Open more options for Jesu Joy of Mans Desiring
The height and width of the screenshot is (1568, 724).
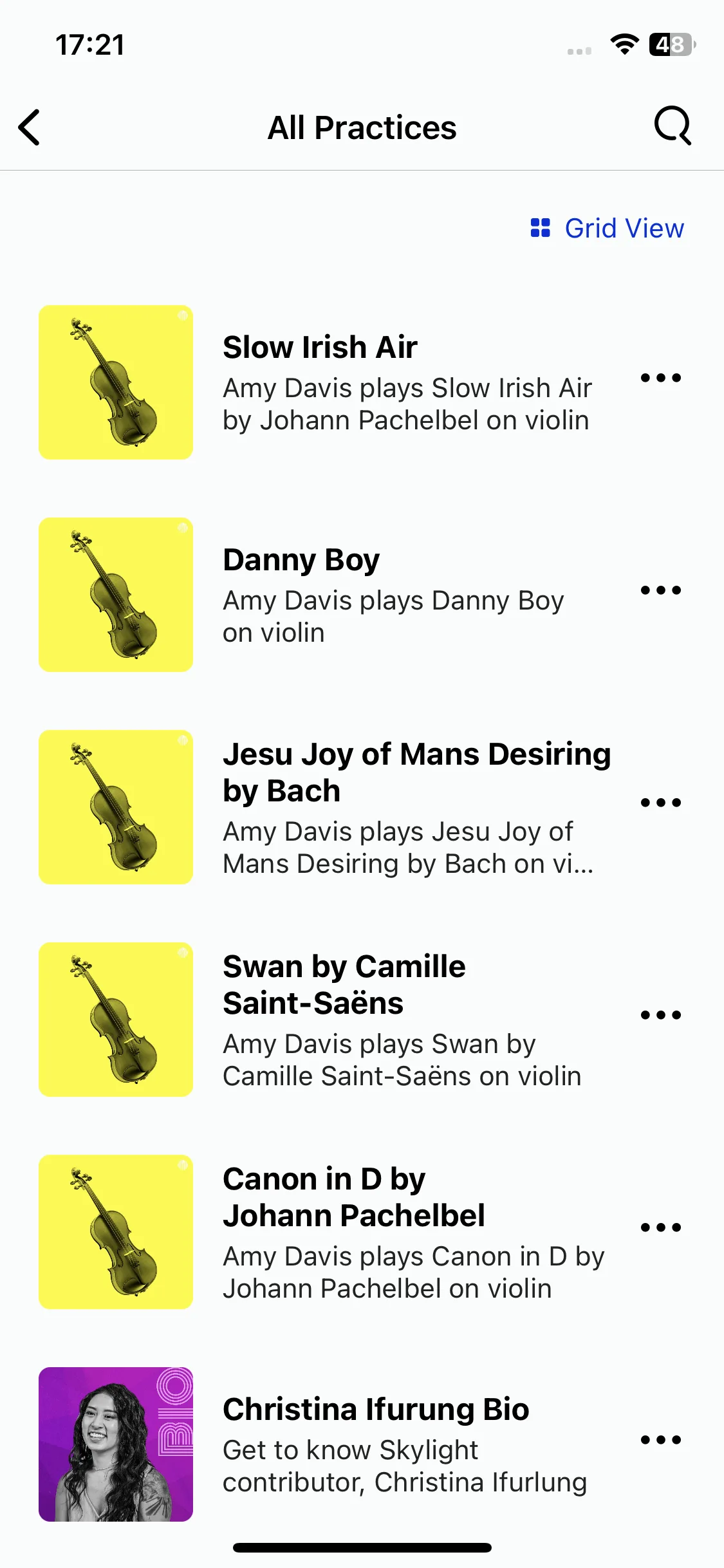point(661,803)
